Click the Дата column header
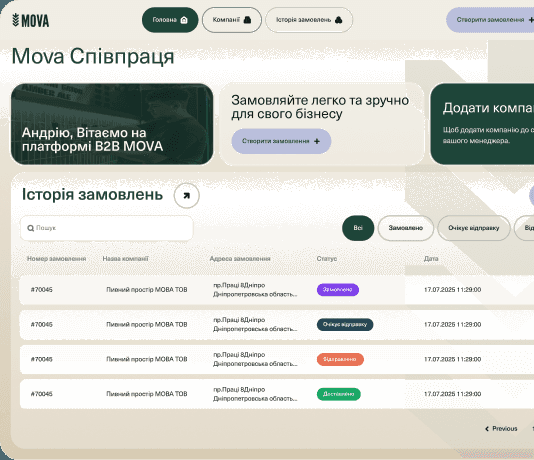The height and width of the screenshot is (460, 534). (x=431, y=259)
